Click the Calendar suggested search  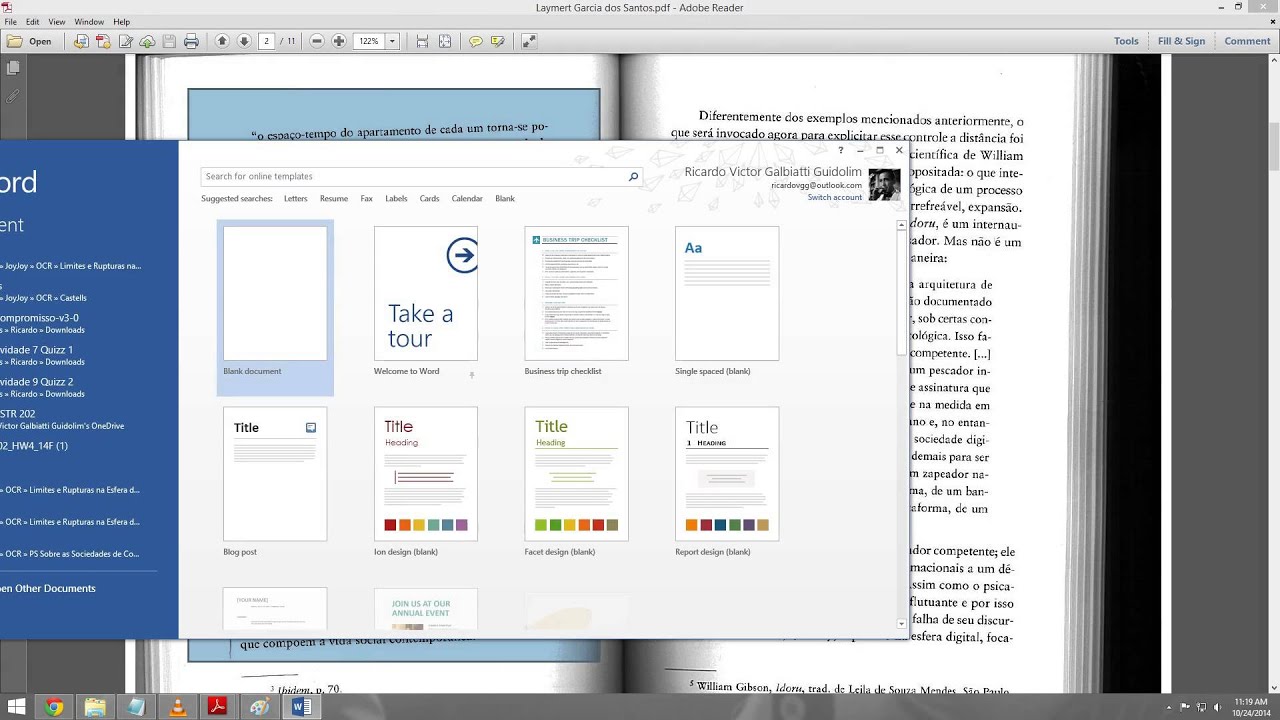[467, 198]
